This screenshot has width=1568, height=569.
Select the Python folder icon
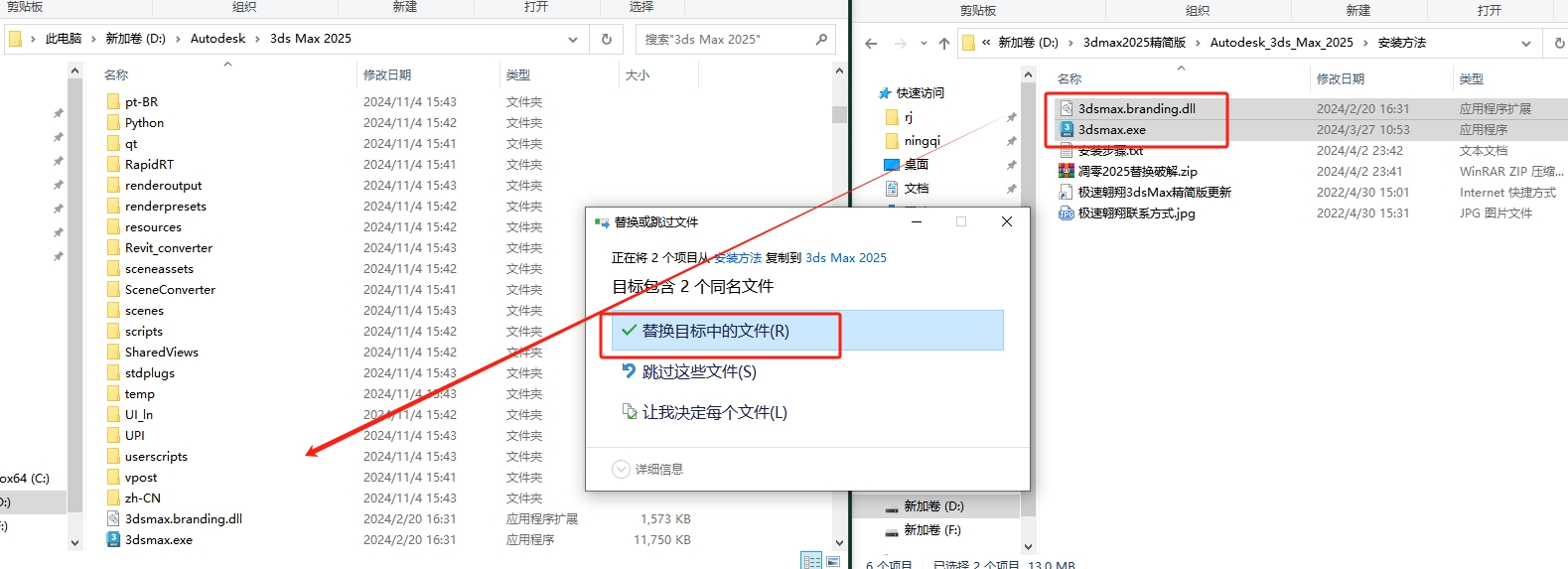coord(113,122)
